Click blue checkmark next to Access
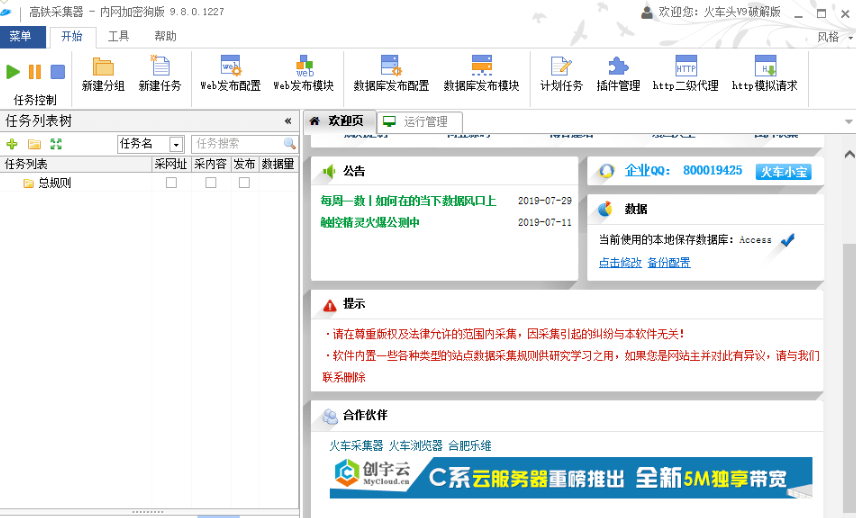The width and height of the screenshot is (856, 518). tap(787, 240)
